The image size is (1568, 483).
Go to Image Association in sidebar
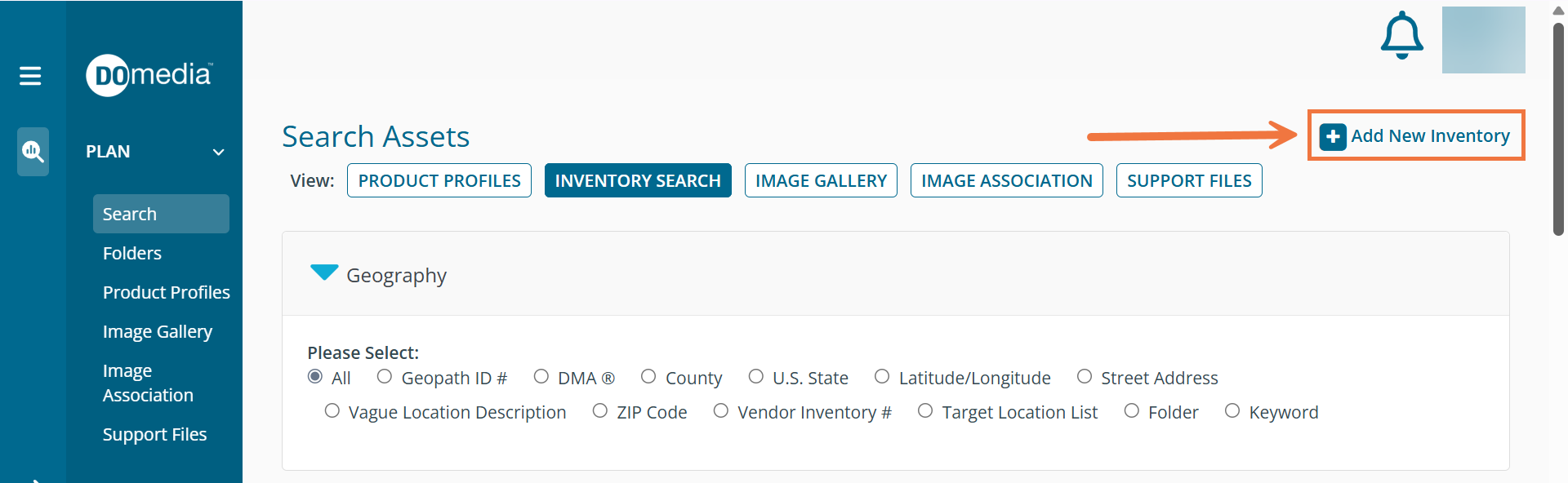tap(148, 383)
